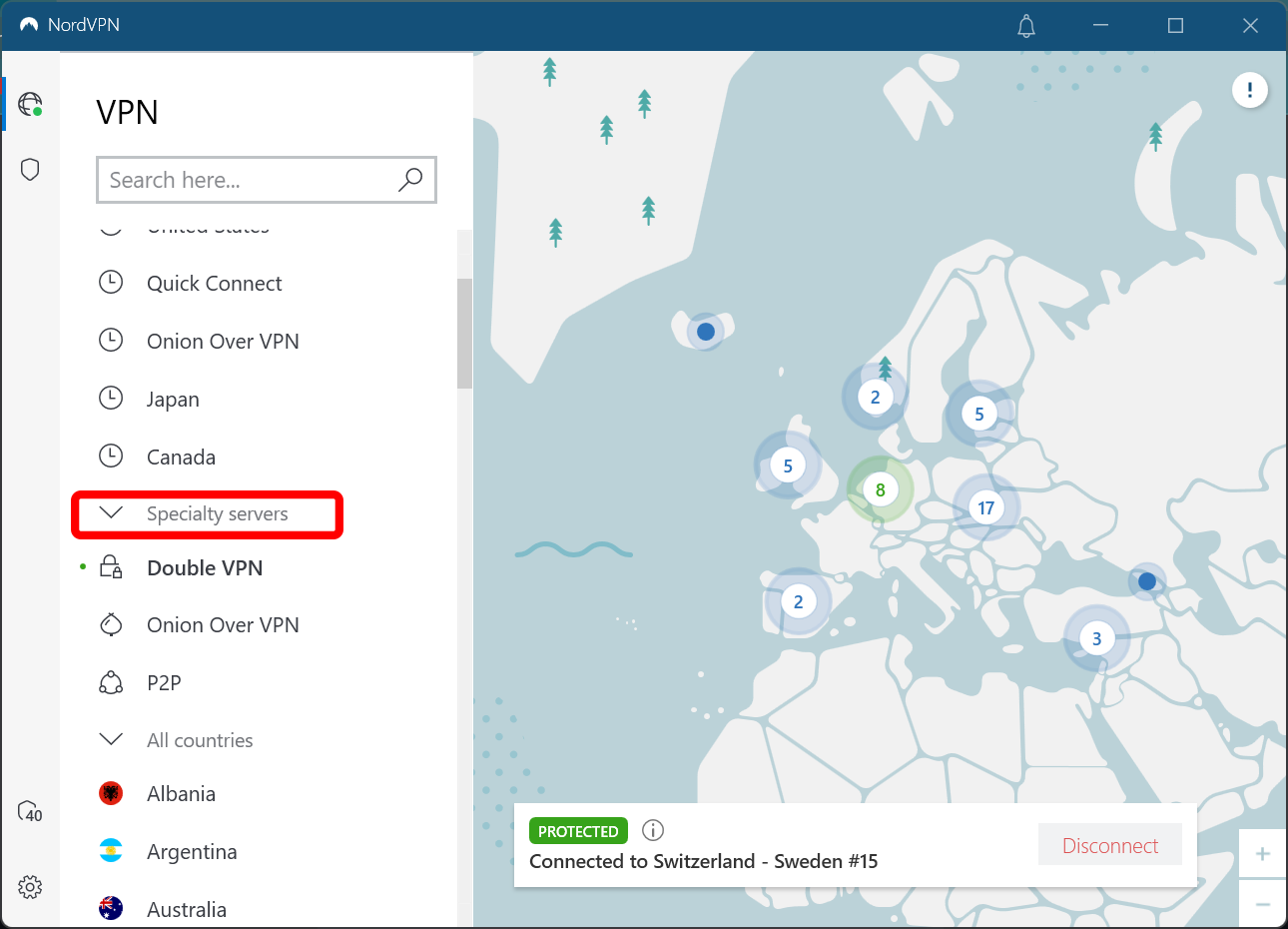Select the 5-server cluster over the Baltics
The height and width of the screenshot is (929, 1288).
pos(979,414)
